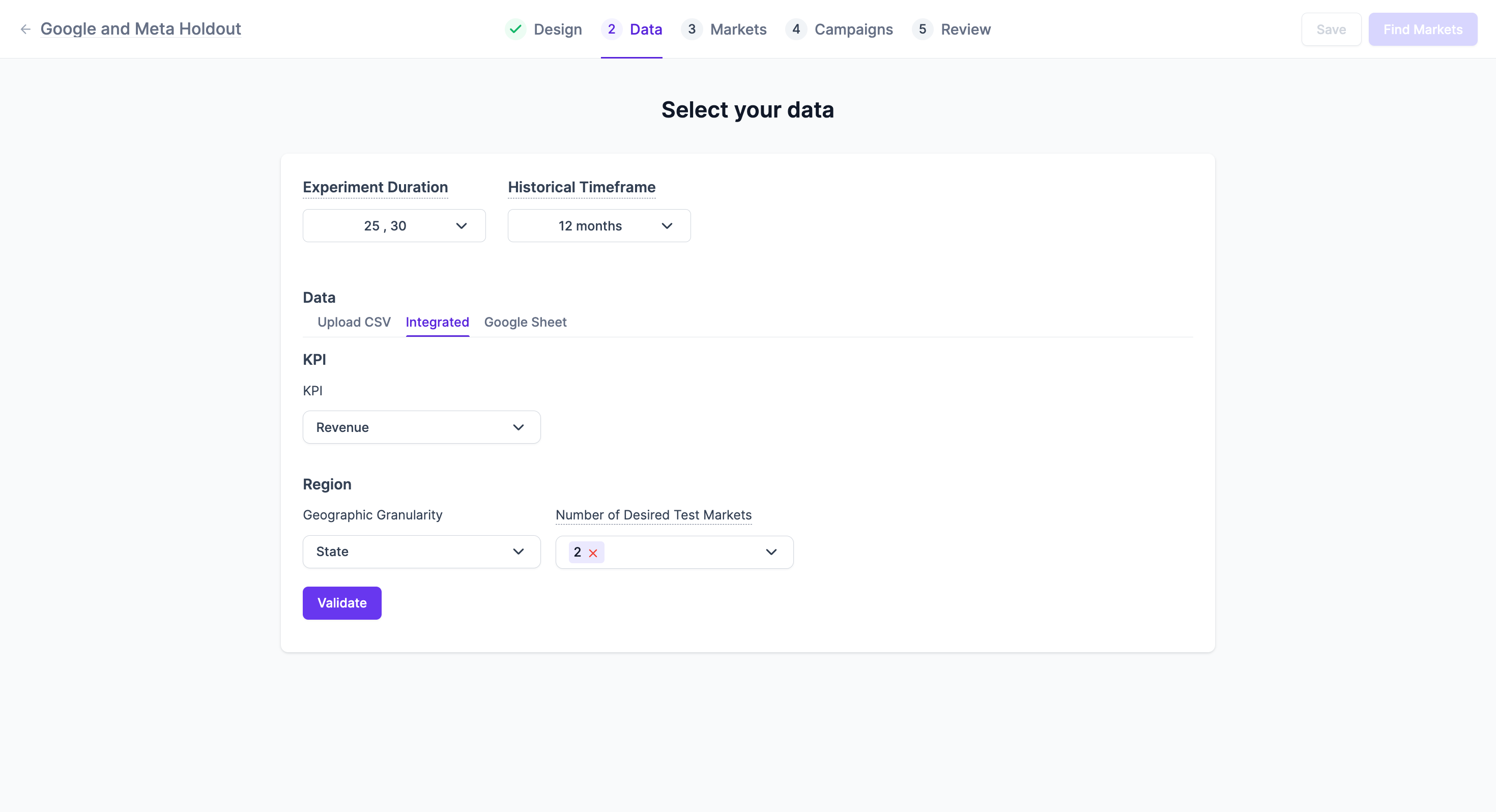Screen dimensions: 1496x812
Task: Go to the Review step label
Action: coord(965,30)
